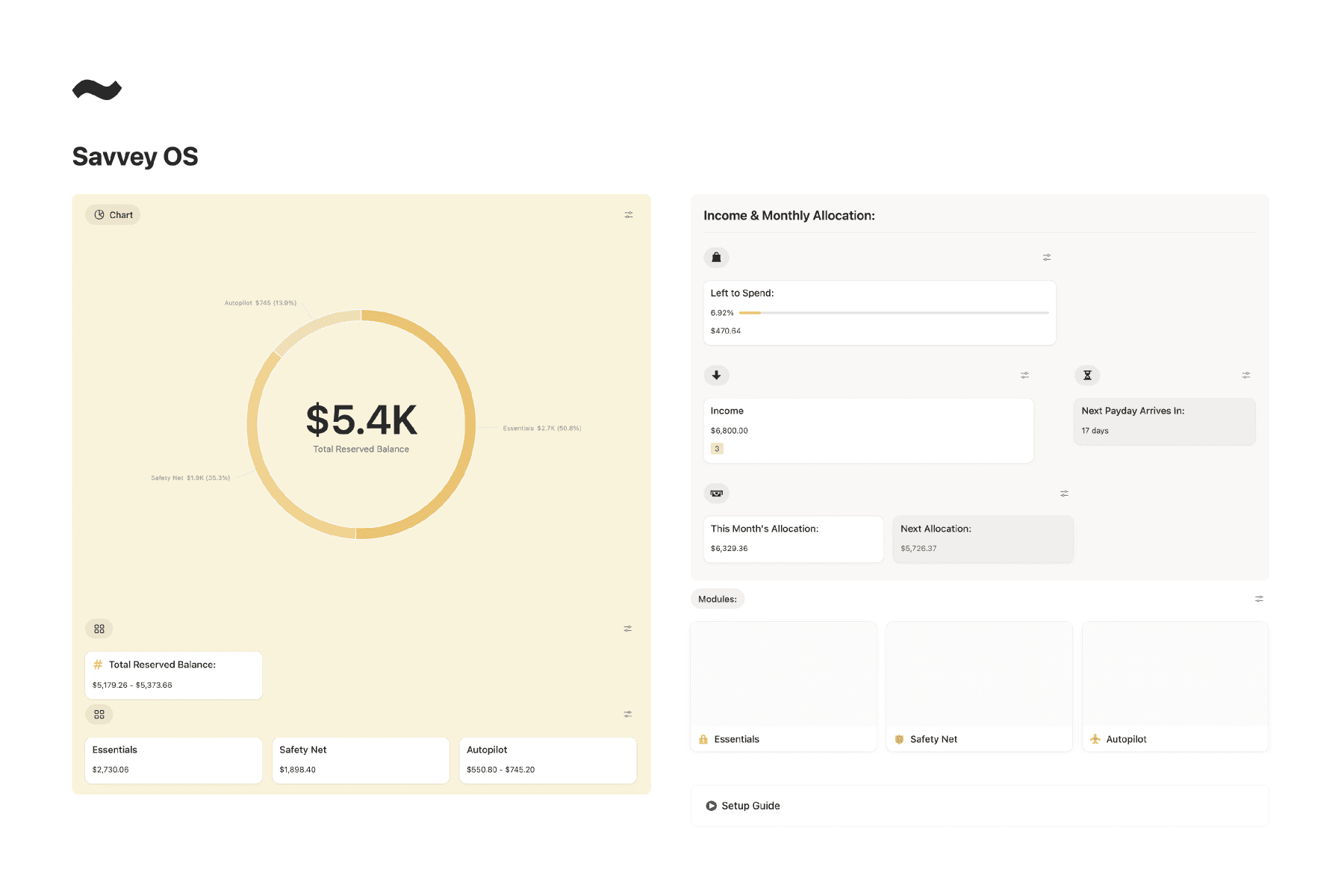The image size is (1344, 896).
Task: Click the Autopilot airplane icon
Action: [1095, 739]
